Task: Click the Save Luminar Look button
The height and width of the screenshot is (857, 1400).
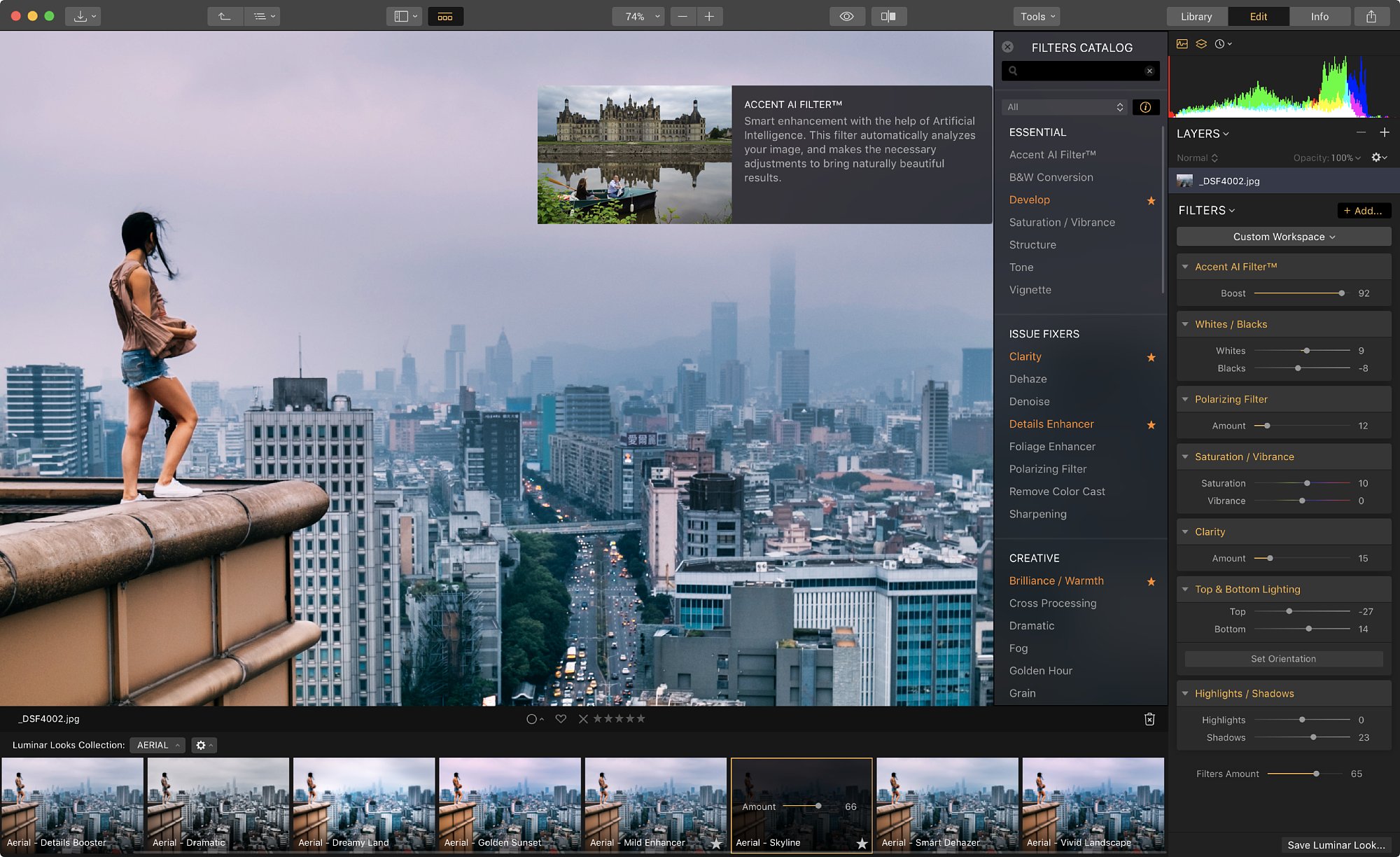Action: click(1336, 845)
